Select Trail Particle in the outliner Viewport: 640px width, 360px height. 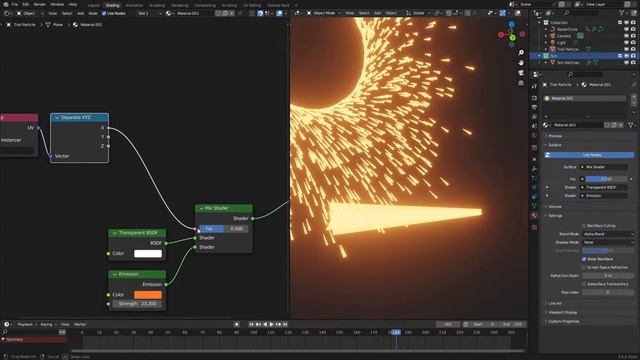[568, 49]
